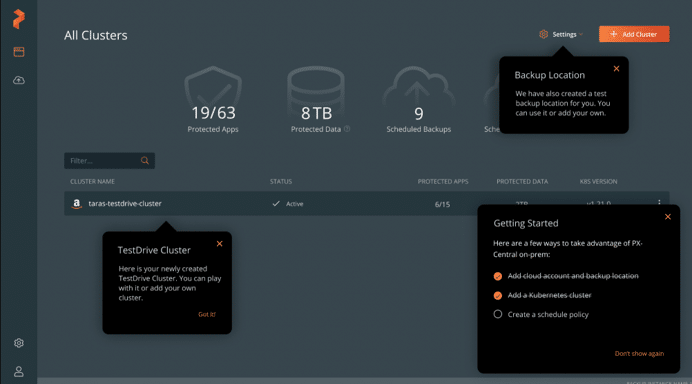The image size is (692, 384).
Task: Click the 8 TB Protected Data stat
Action: pyautogui.click(x=316, y=113)
